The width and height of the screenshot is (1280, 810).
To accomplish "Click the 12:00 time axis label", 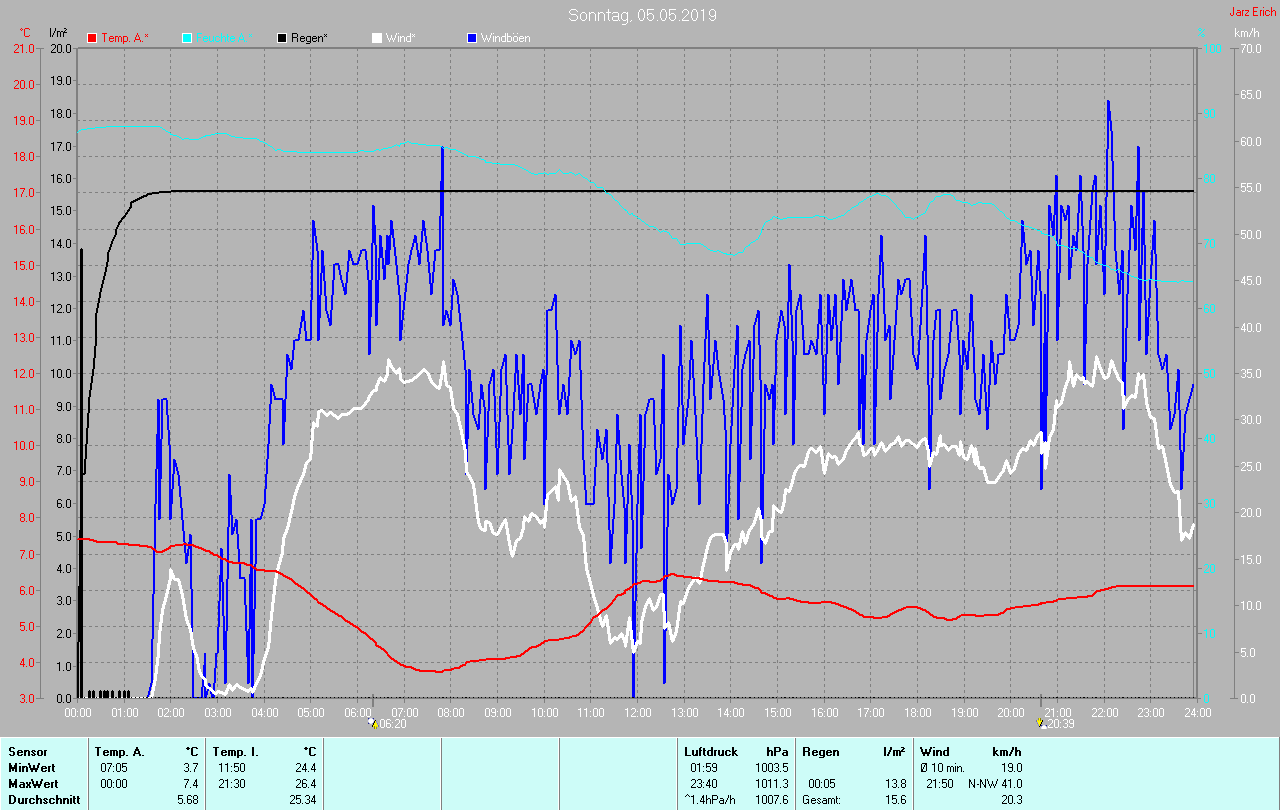I will (638, 713).
